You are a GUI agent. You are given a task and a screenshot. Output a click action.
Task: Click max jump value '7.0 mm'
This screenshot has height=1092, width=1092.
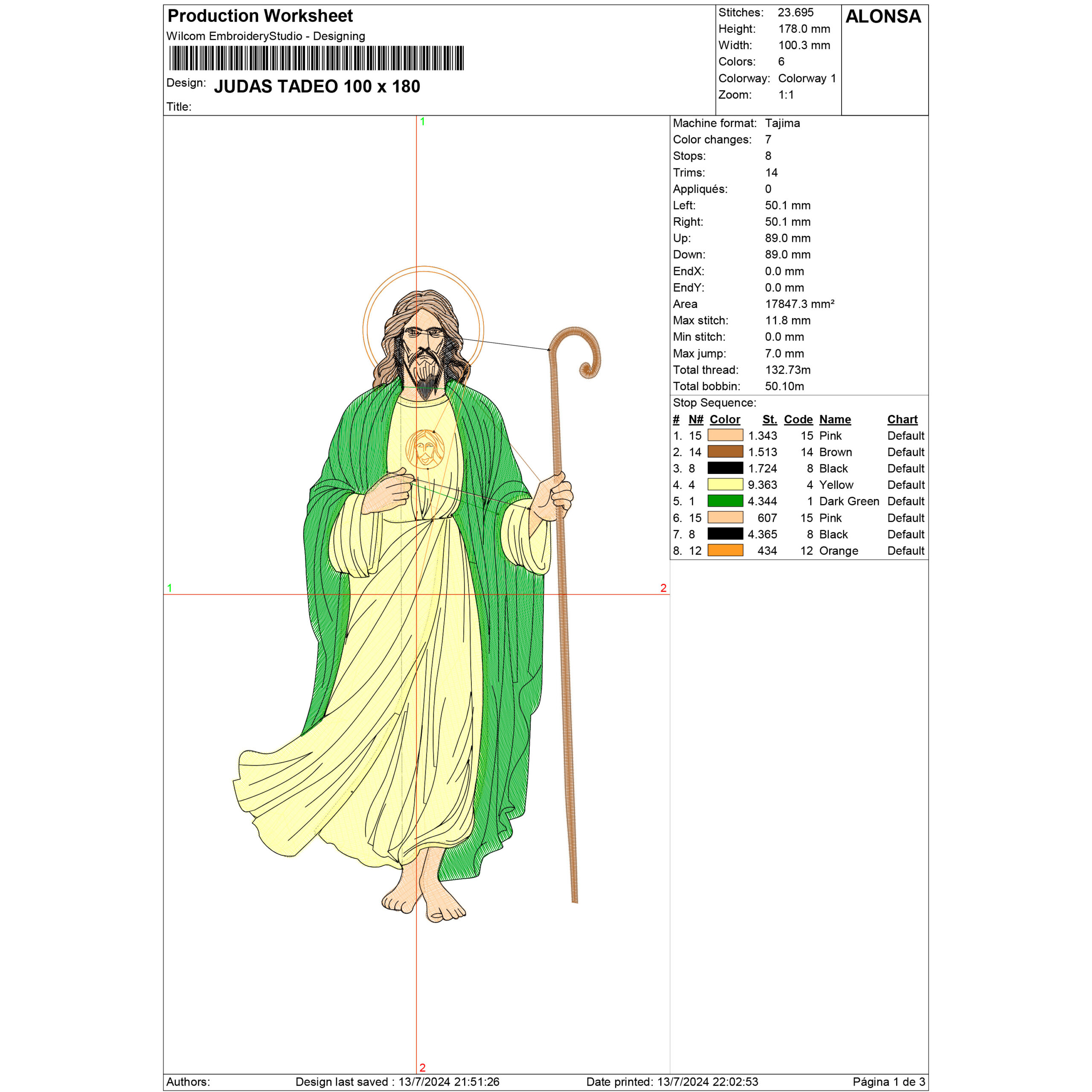point(784,354)
